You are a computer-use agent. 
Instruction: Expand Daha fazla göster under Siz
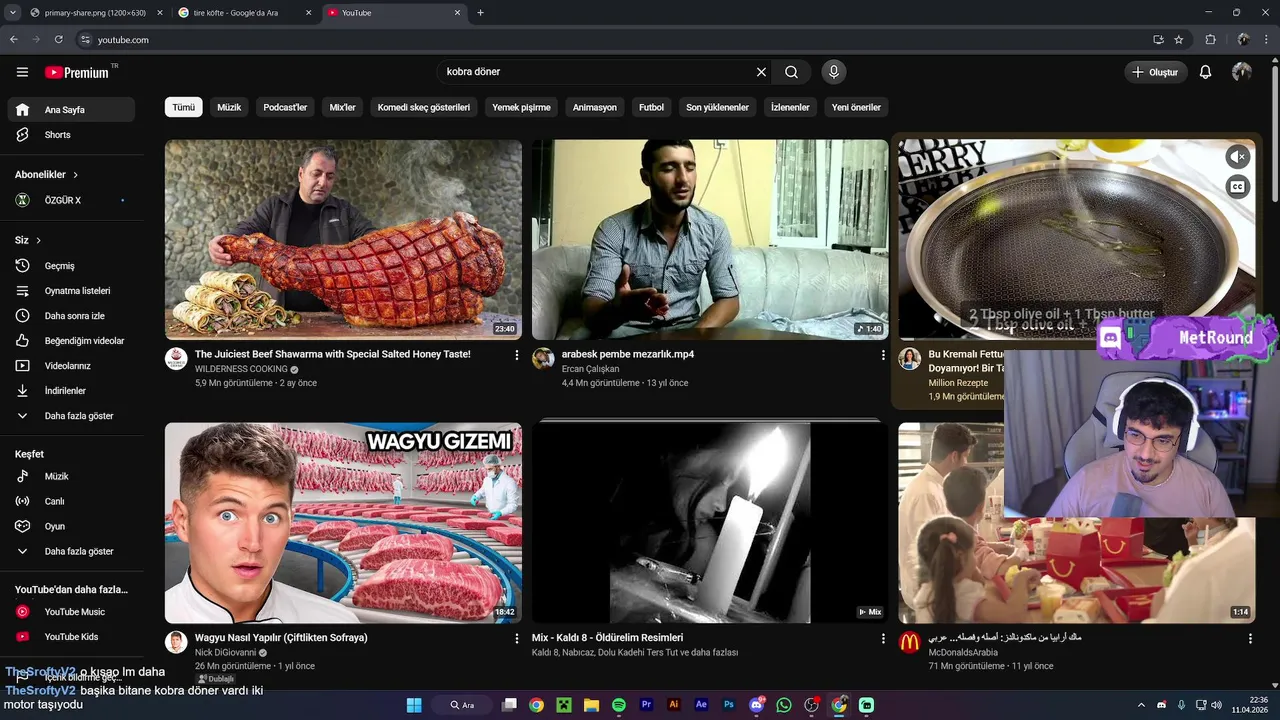point(70,416)
